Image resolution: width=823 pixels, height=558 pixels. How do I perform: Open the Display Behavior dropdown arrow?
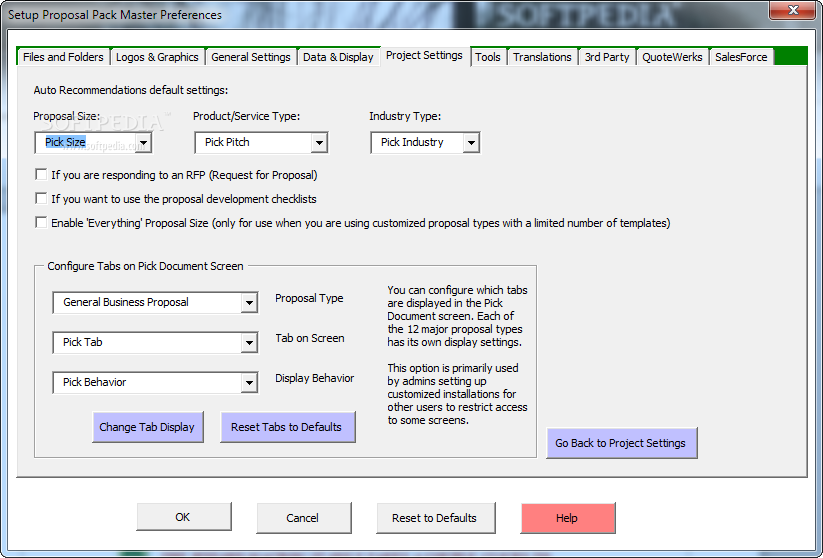249,383
